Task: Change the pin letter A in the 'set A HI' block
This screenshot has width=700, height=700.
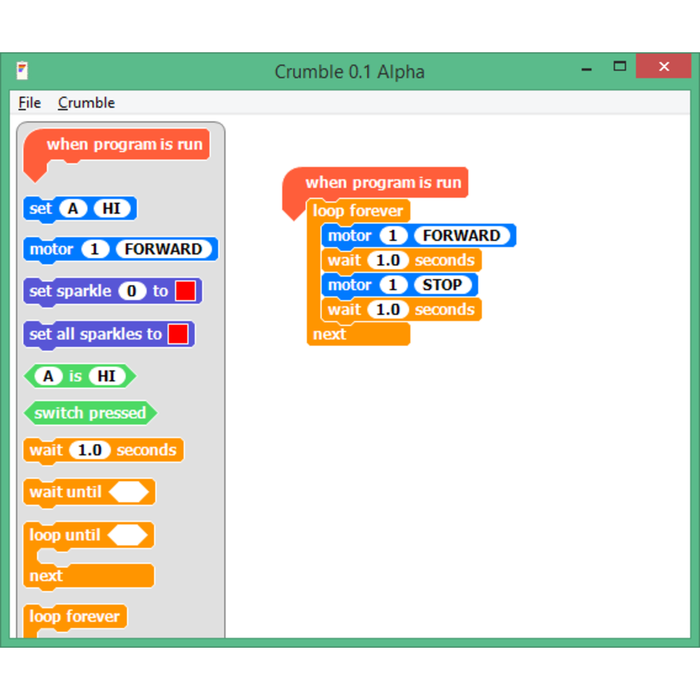Action: 73,209
